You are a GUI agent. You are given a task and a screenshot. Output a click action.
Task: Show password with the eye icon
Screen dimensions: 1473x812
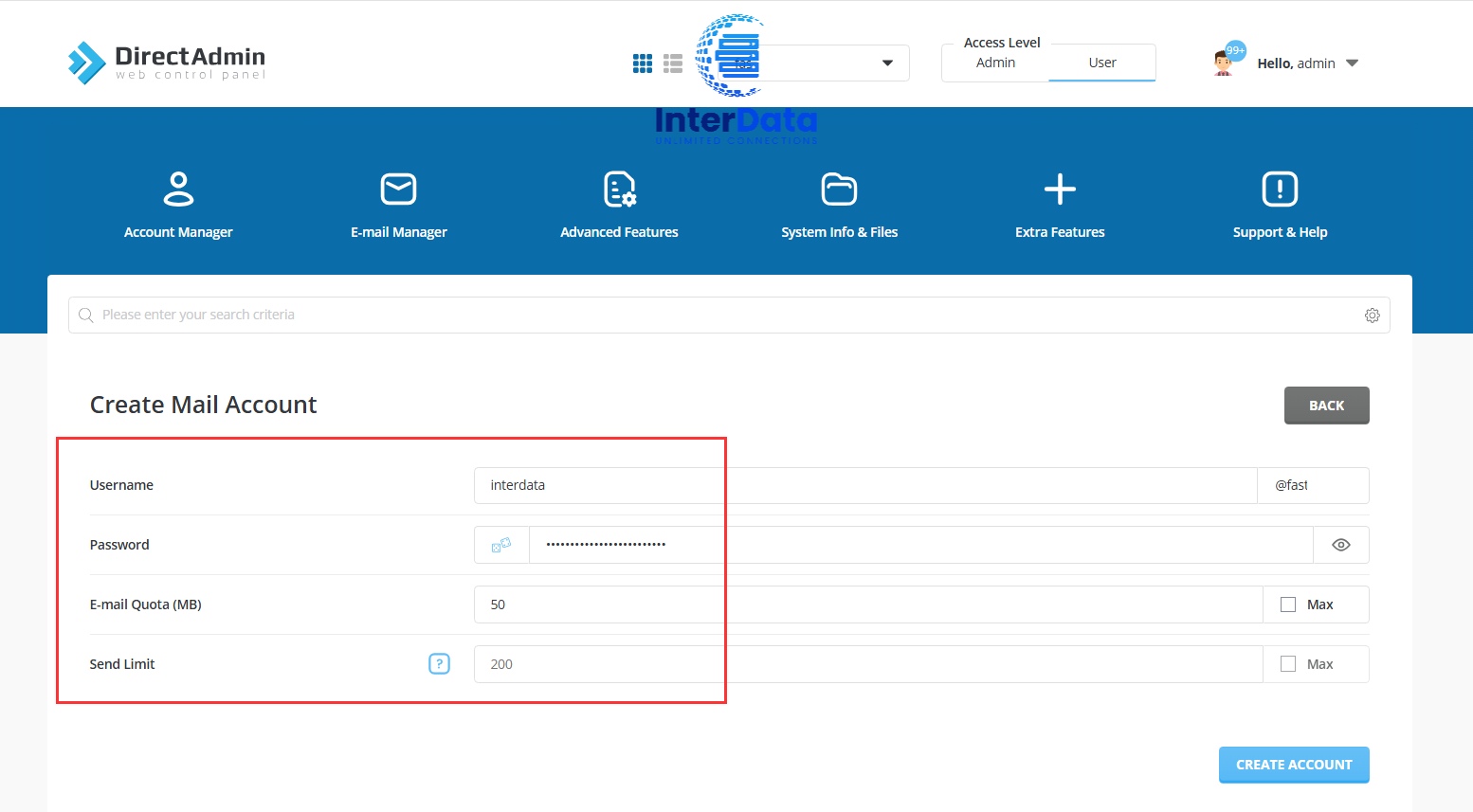click(x=1340, y=545)
